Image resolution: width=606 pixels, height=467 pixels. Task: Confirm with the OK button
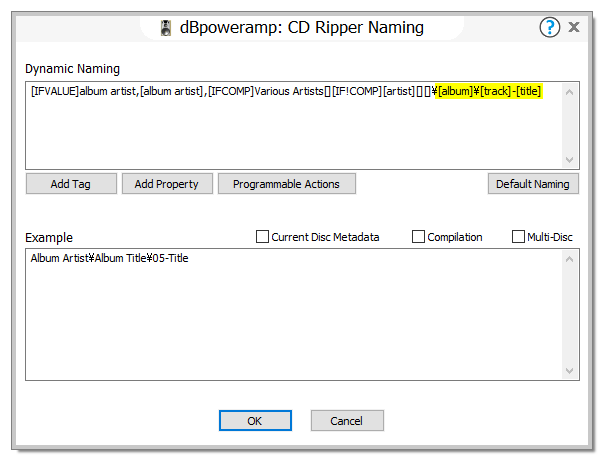255,421
